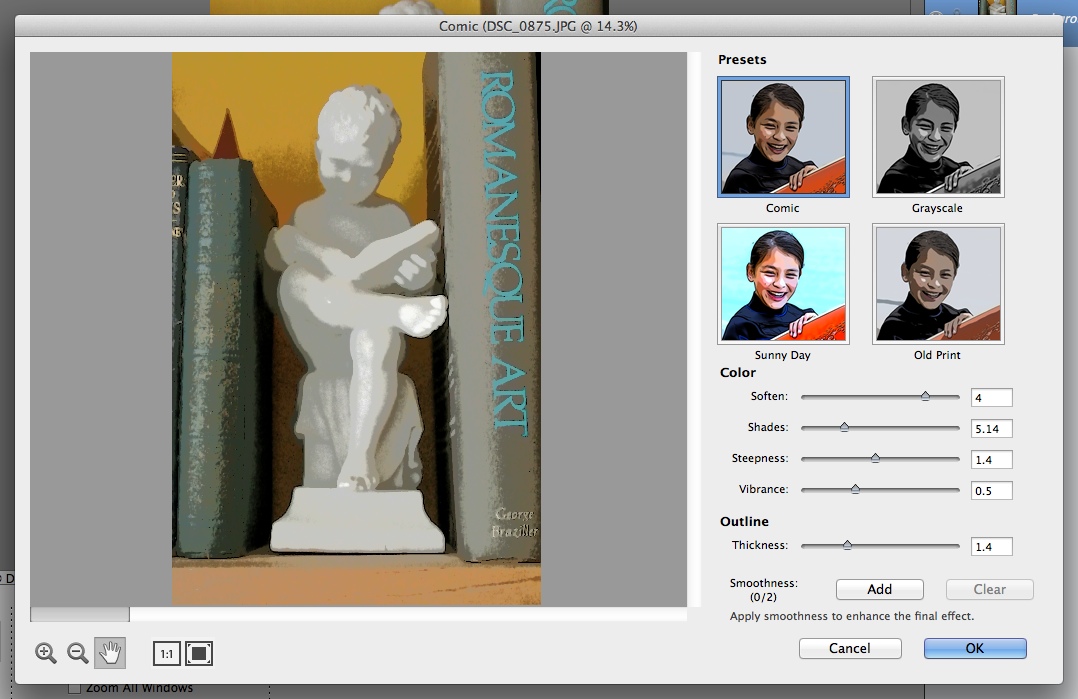Apply the Old Print preset

pyautogui.click(x=937, y=284)
